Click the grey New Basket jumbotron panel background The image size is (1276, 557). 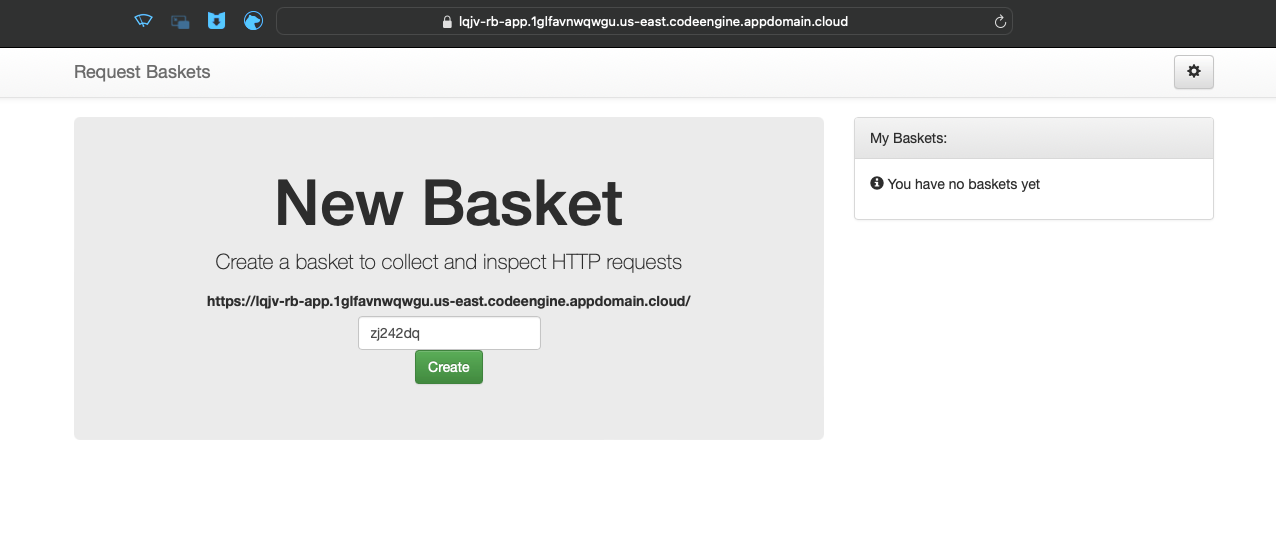coord(160,400)
